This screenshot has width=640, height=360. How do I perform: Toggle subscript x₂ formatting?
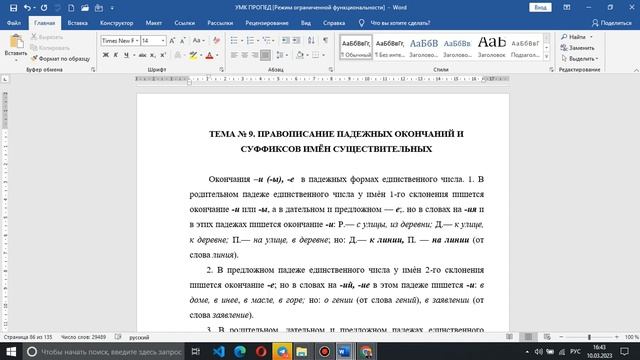point(152,55)
